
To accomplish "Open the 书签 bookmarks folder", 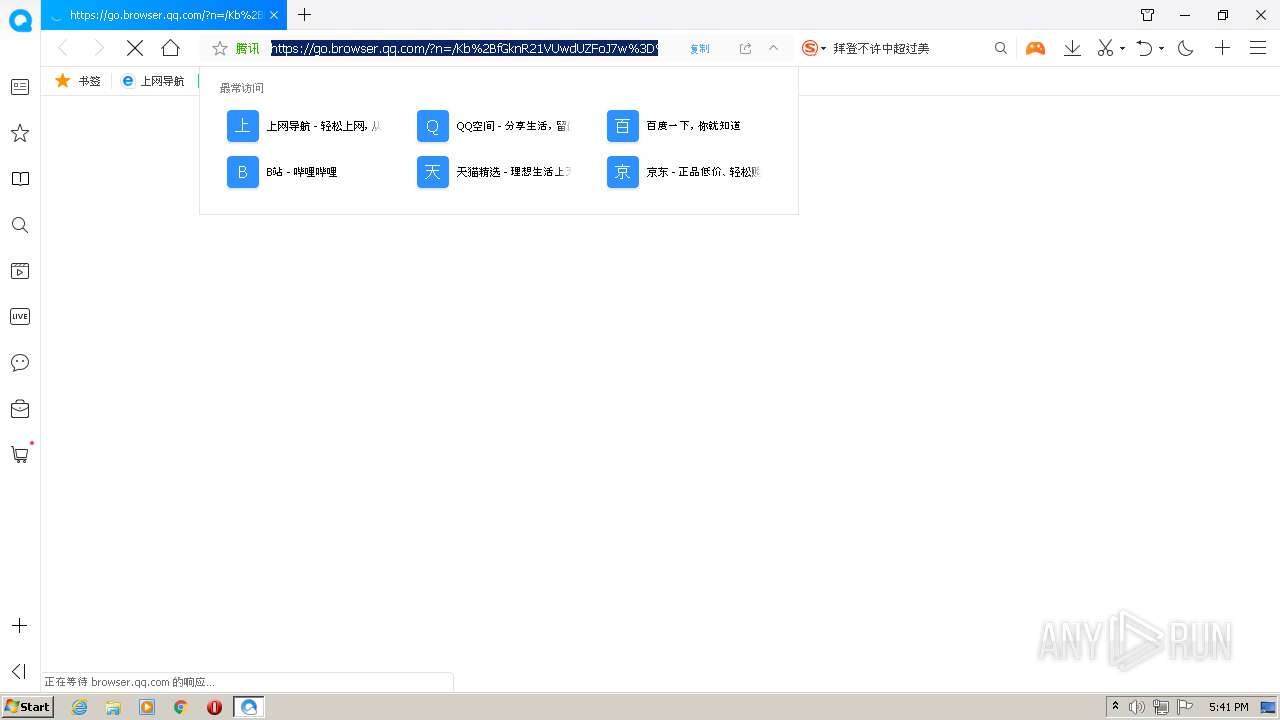I will (78, 81).
